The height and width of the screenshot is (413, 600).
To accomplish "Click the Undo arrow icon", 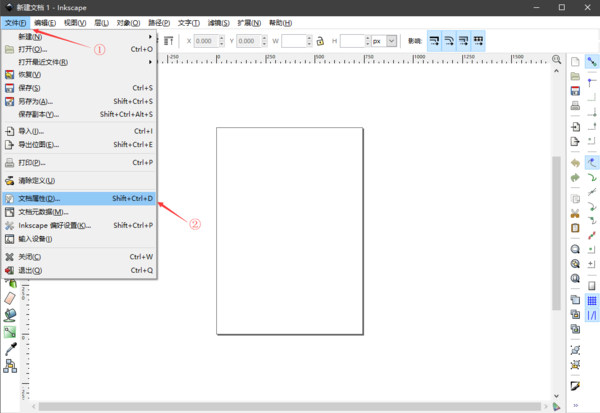I will (575, 163).
